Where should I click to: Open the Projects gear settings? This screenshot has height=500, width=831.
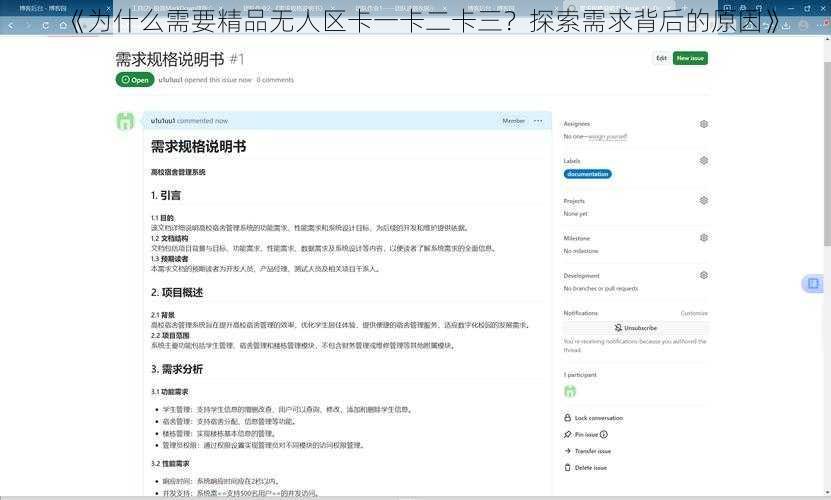coord(704,200)
